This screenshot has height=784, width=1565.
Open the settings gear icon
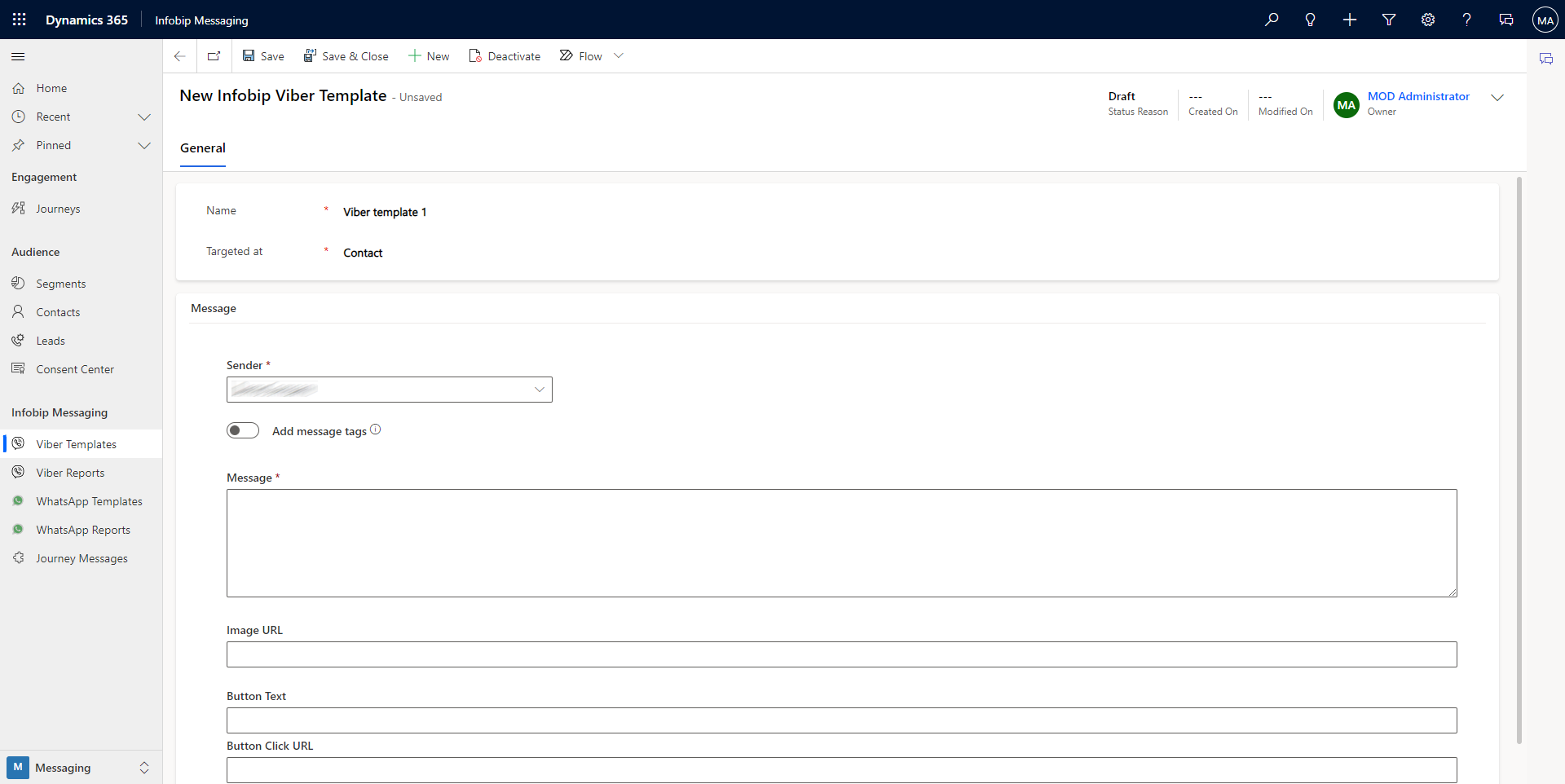click(1428, 20)
